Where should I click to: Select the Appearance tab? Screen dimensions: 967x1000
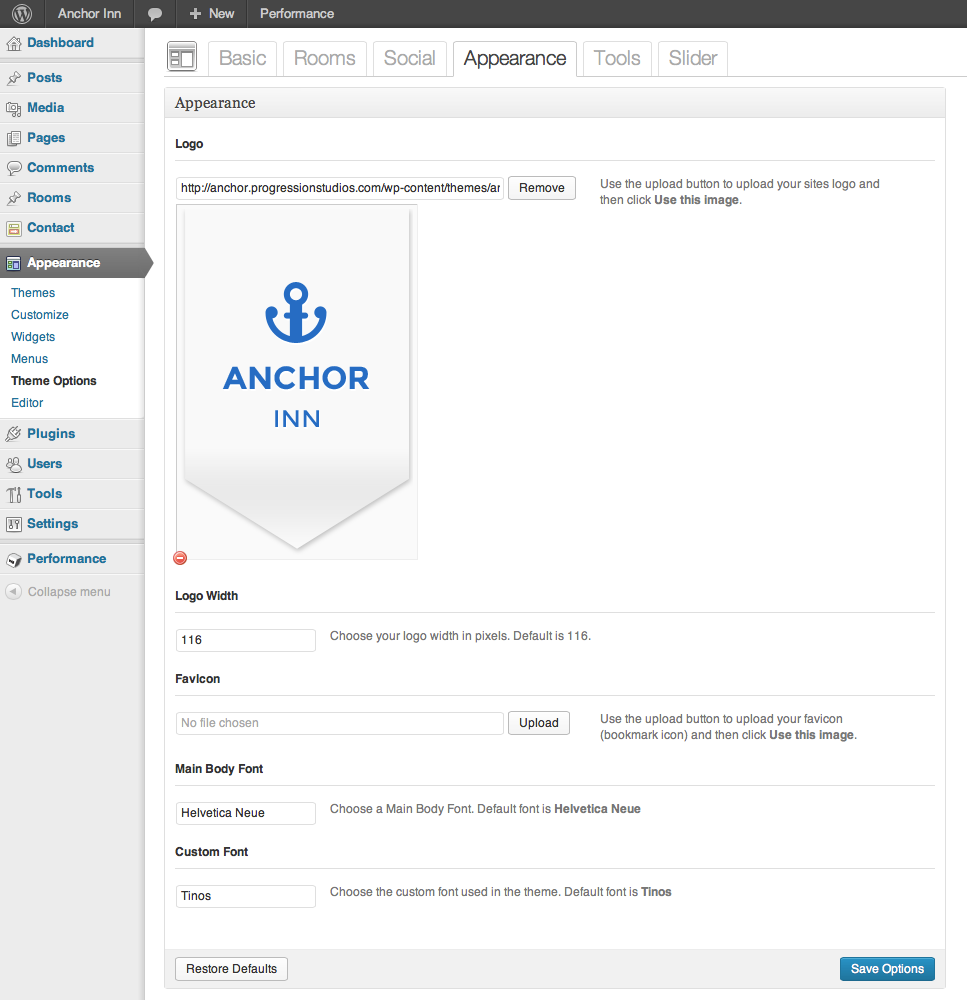coord(515,59)
